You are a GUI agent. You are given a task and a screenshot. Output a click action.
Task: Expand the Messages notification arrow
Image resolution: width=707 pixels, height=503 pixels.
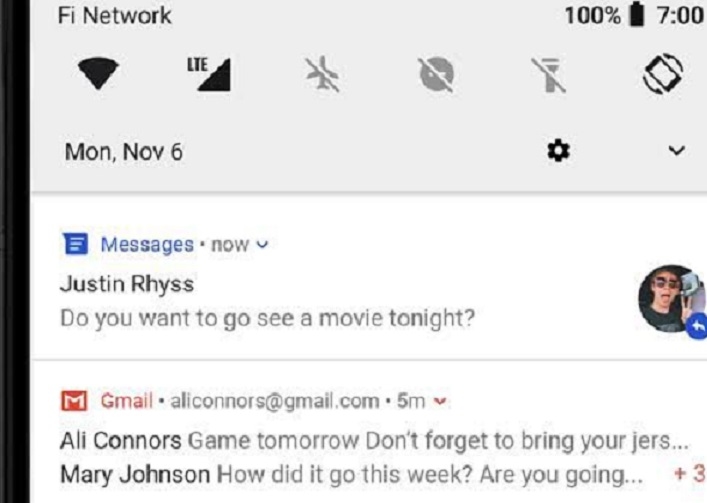(x=262, y=245)
